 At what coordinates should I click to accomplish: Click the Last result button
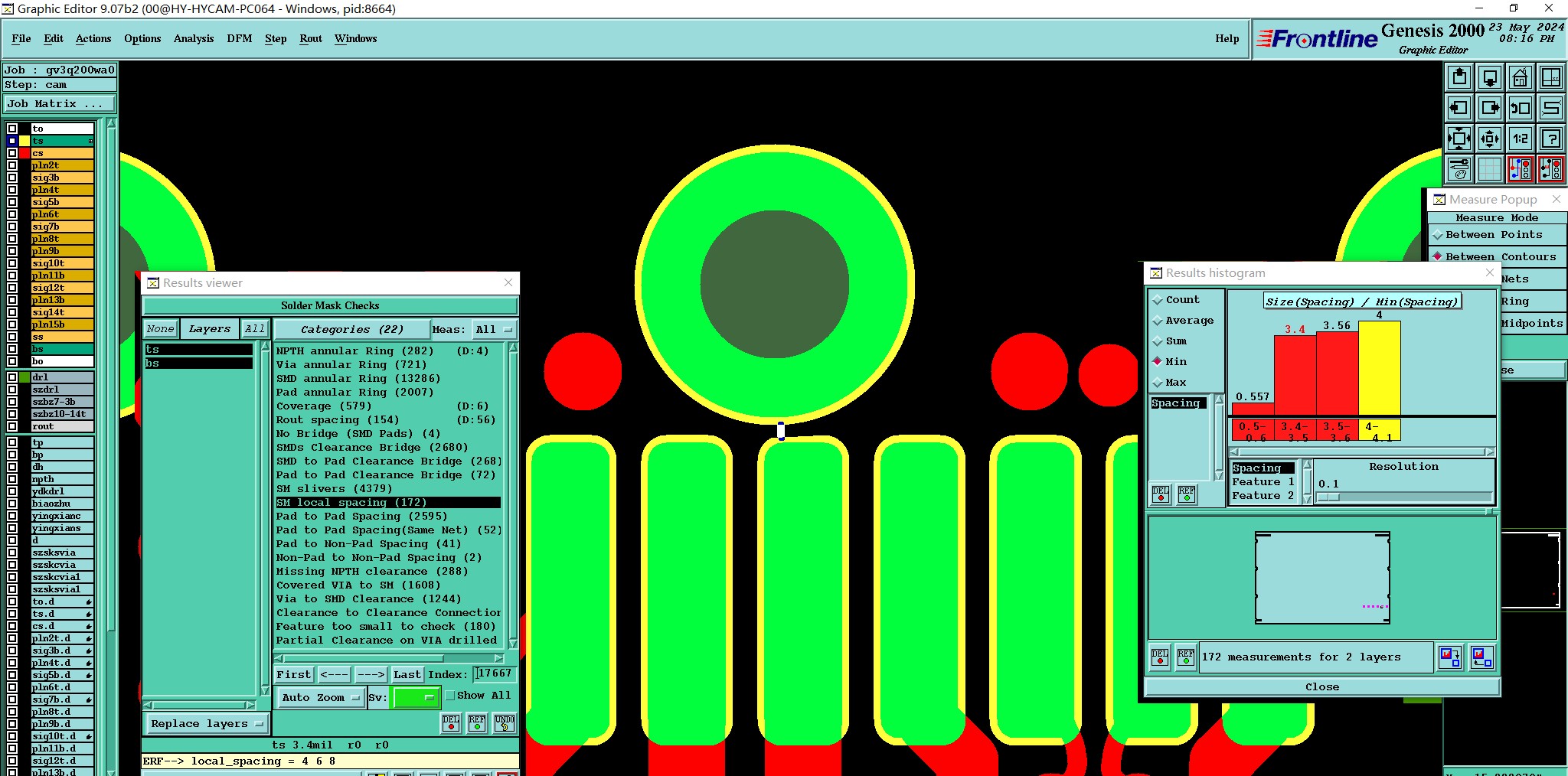(x=407, y=674)
